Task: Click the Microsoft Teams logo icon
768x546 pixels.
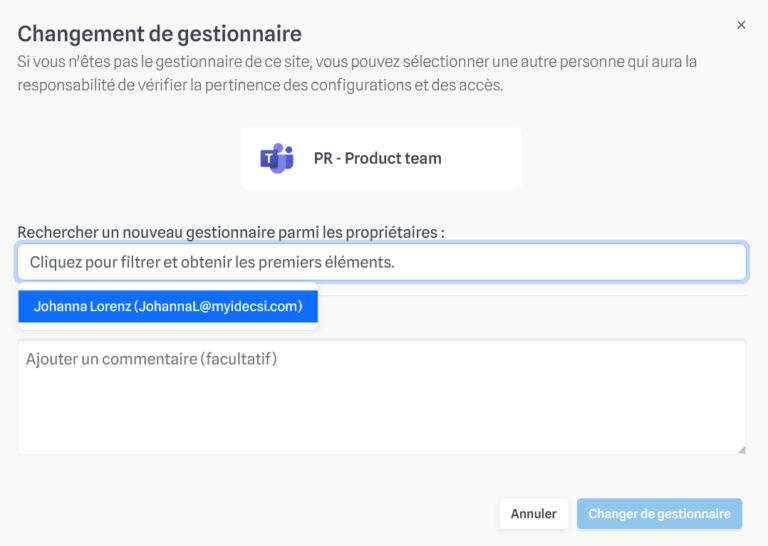Action: [277, 158]
